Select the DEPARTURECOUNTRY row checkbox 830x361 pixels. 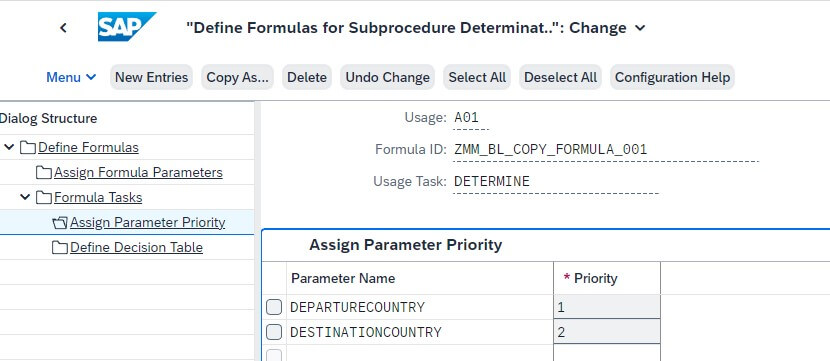pos(274,307)
